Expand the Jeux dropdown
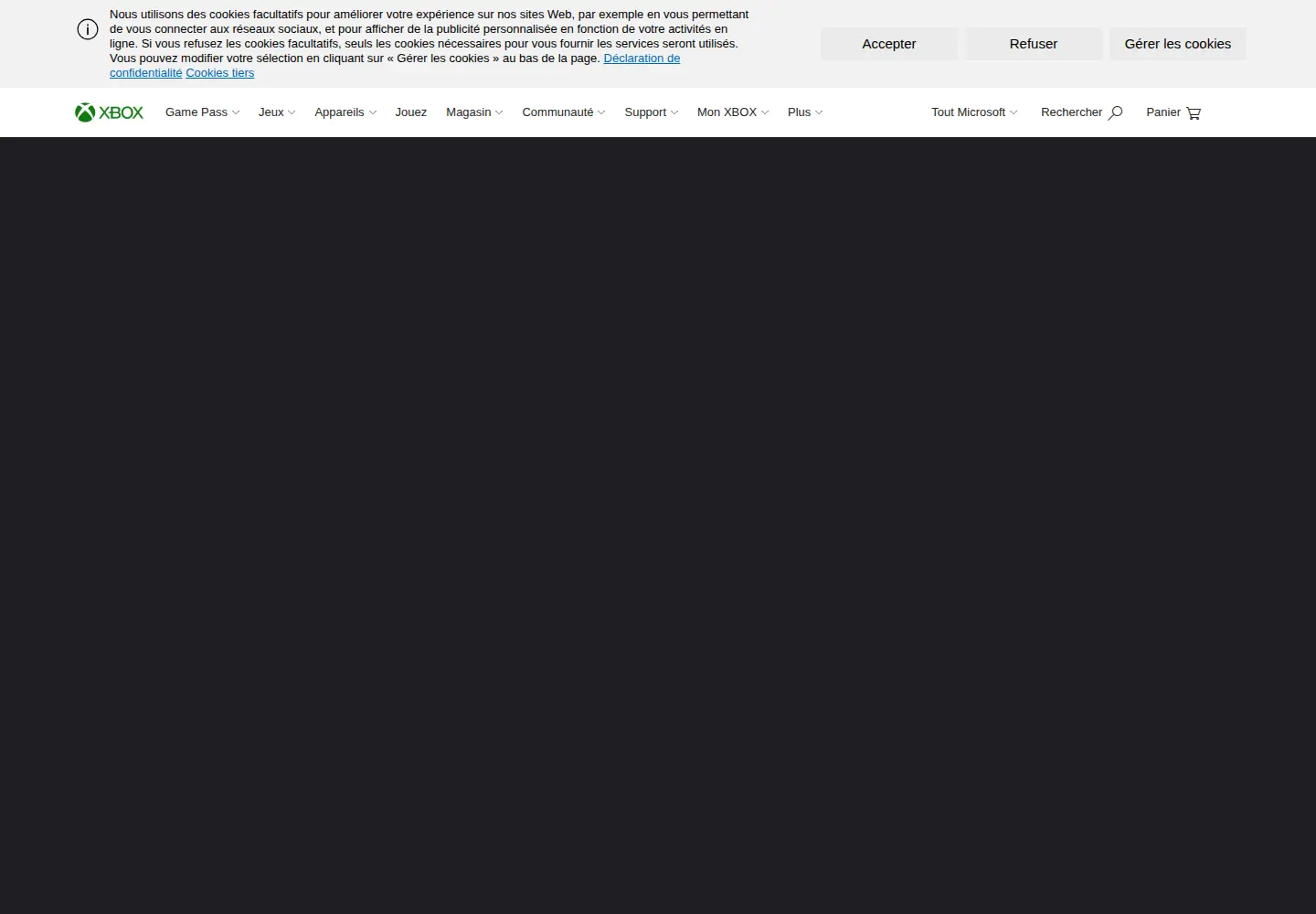The width and height of the screenshot is (1316, 914). pos(277,112)
